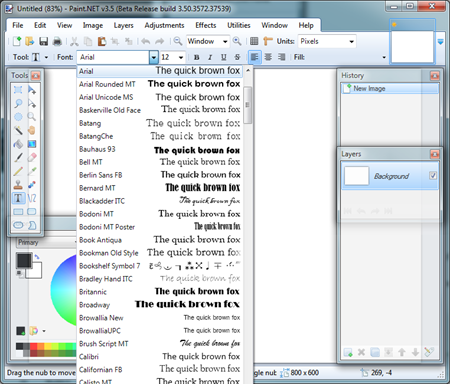Image resolution: width=450 pixels, height=384 pixels.
Task: Open the Units Pixels dropdown
Action: click(351, 41)
